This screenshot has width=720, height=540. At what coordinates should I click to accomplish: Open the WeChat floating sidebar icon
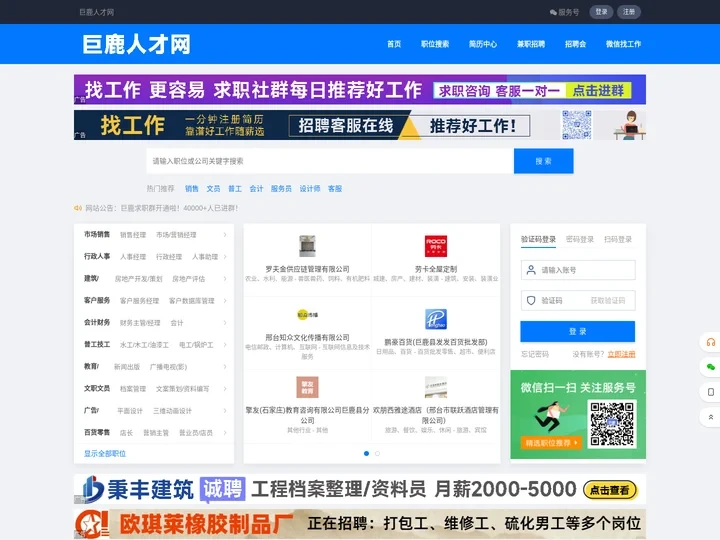pyautogui.click(x=711, y=367)
